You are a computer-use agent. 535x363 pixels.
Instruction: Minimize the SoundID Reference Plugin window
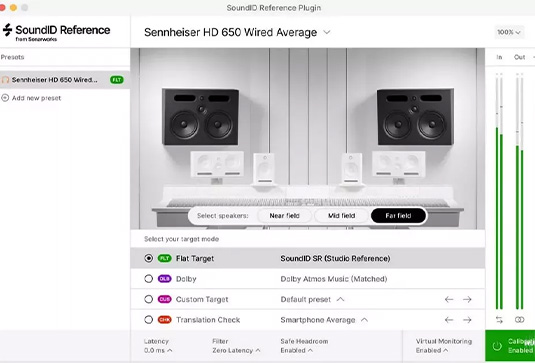(13, 8)
